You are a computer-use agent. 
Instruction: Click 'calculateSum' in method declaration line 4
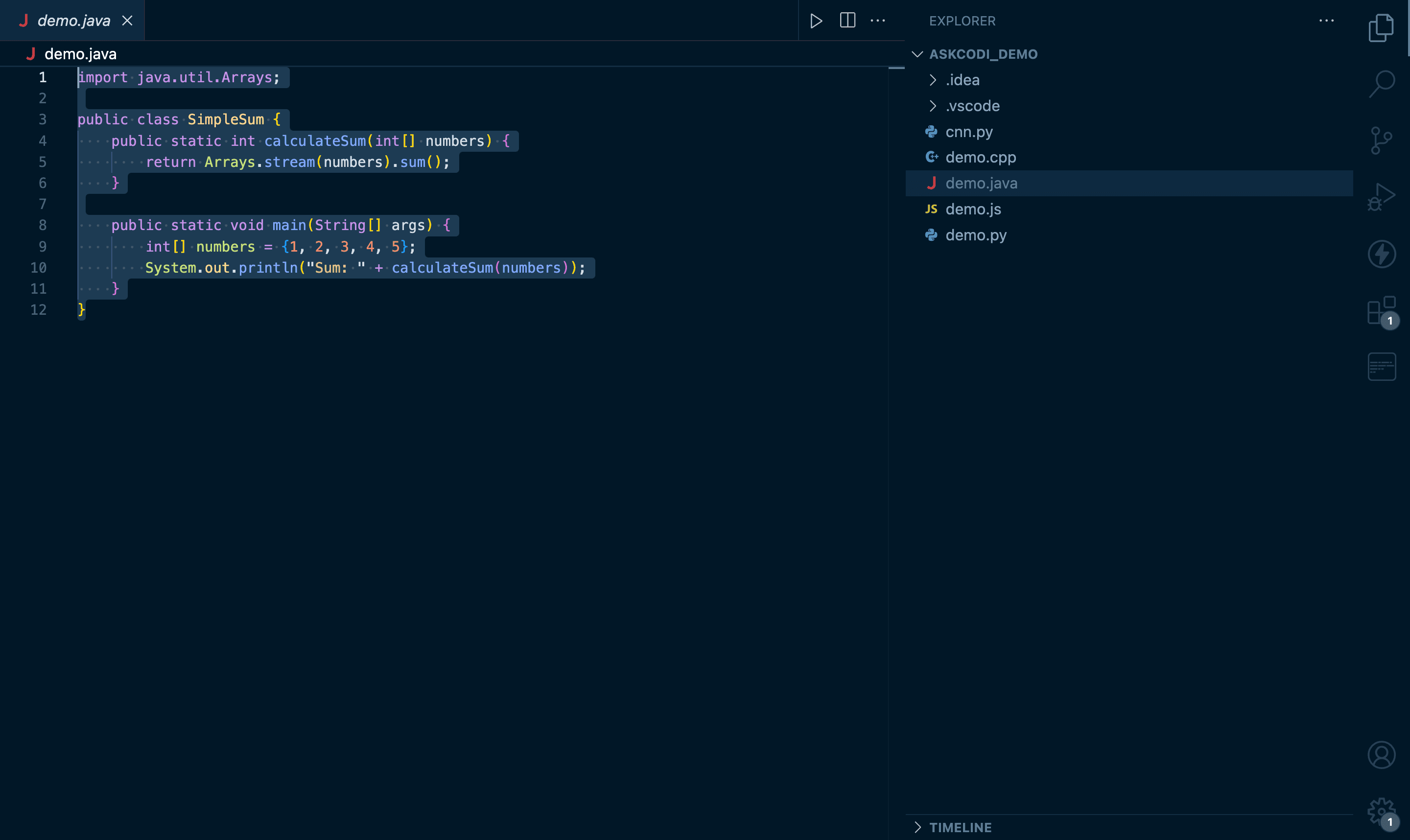315,140
